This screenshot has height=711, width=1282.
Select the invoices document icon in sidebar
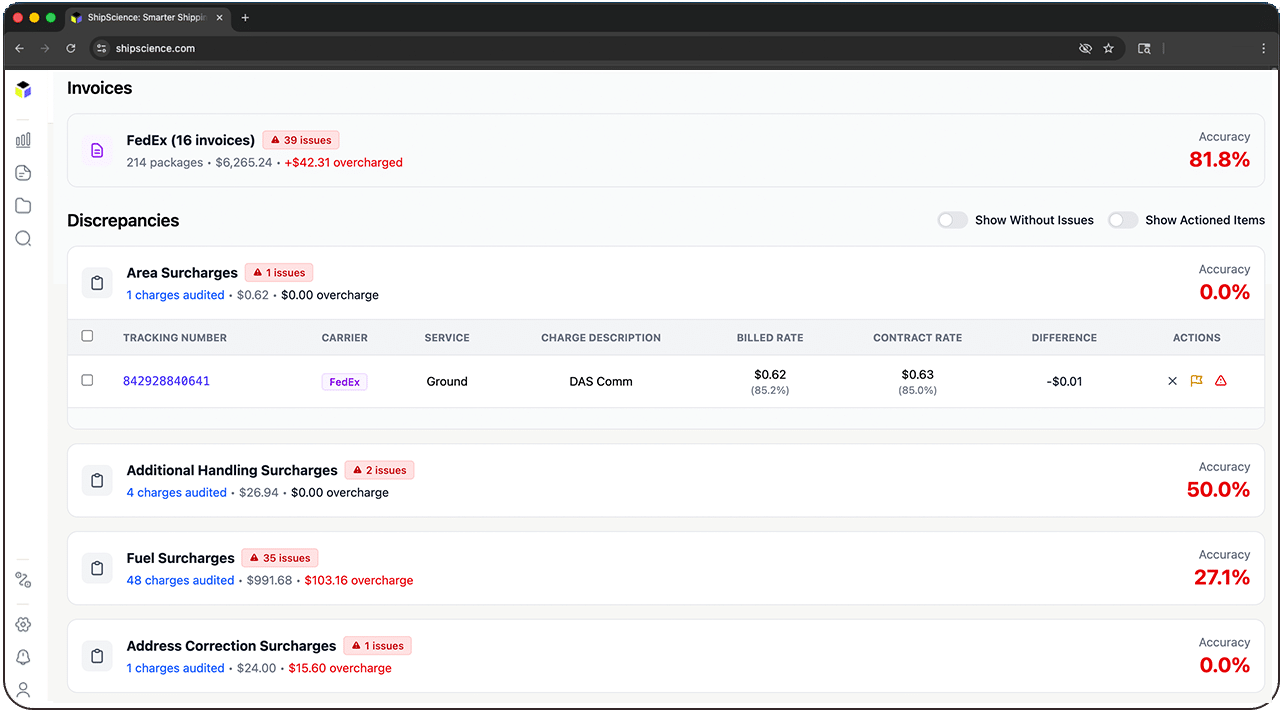coord(23,172)
